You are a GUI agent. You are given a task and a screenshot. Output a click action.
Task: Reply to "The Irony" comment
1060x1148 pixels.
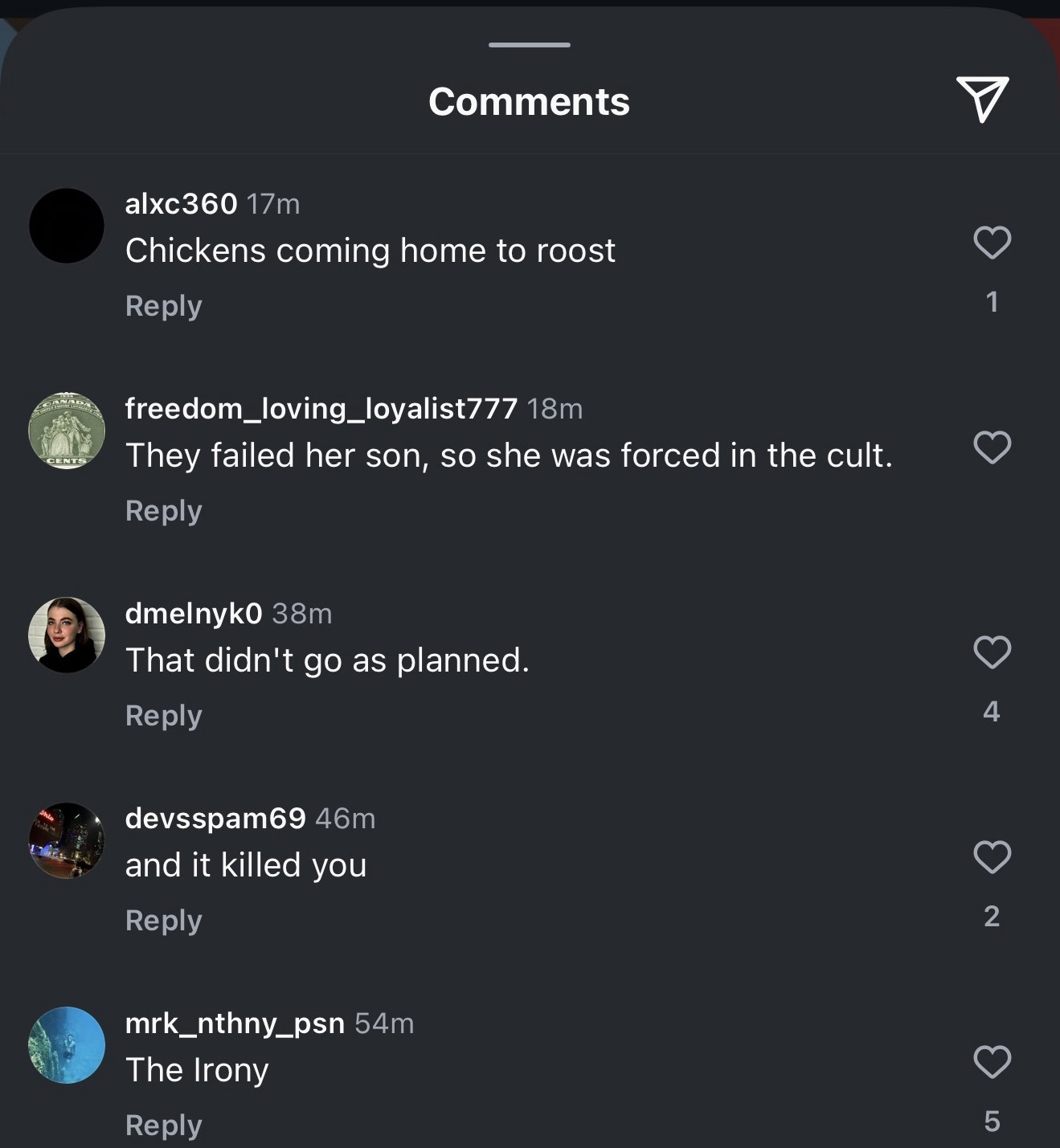[x=163, y=1126]
